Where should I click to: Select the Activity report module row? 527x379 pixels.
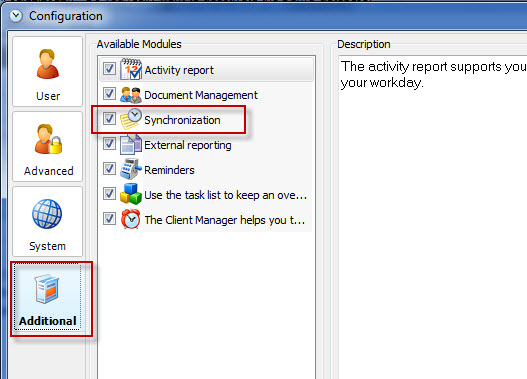(206, 70)
